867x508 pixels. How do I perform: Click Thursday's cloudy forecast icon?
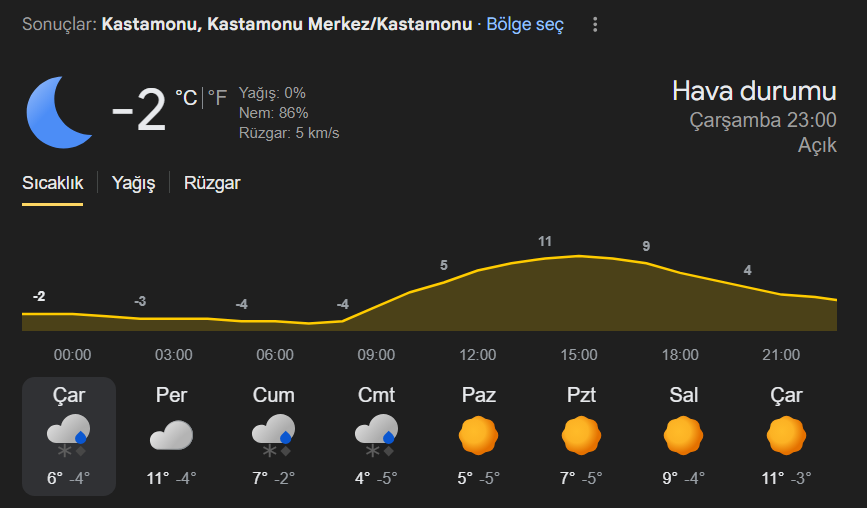(171, 436)
